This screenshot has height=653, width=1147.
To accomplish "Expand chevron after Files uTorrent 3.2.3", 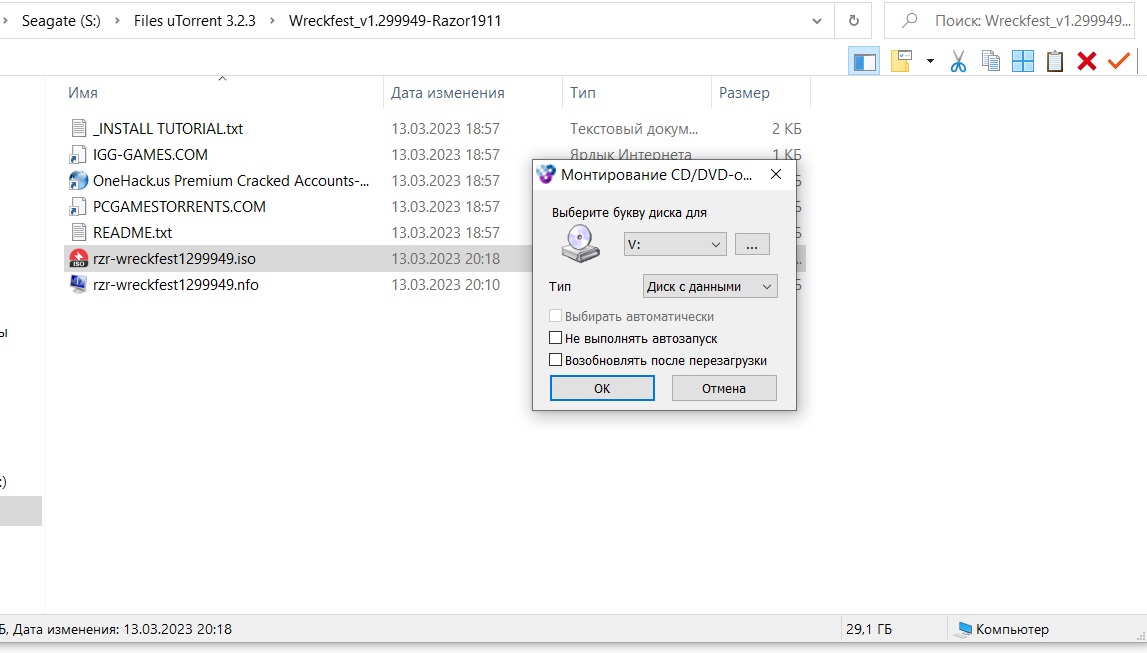I will [272, 20].
